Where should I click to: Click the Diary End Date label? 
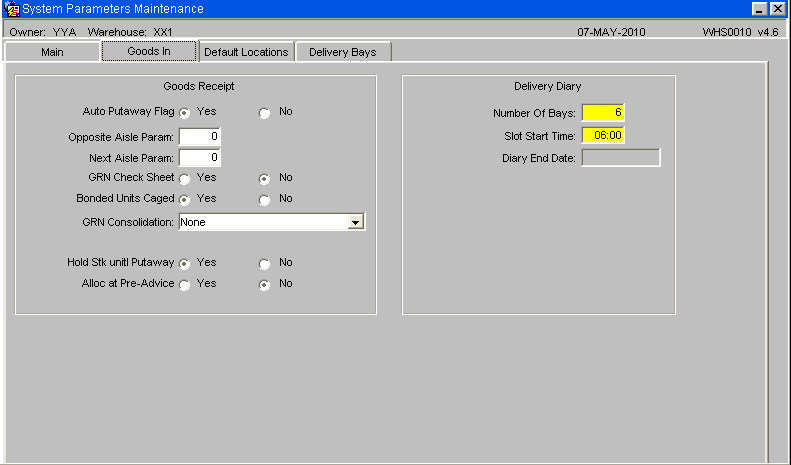(539, 158)
